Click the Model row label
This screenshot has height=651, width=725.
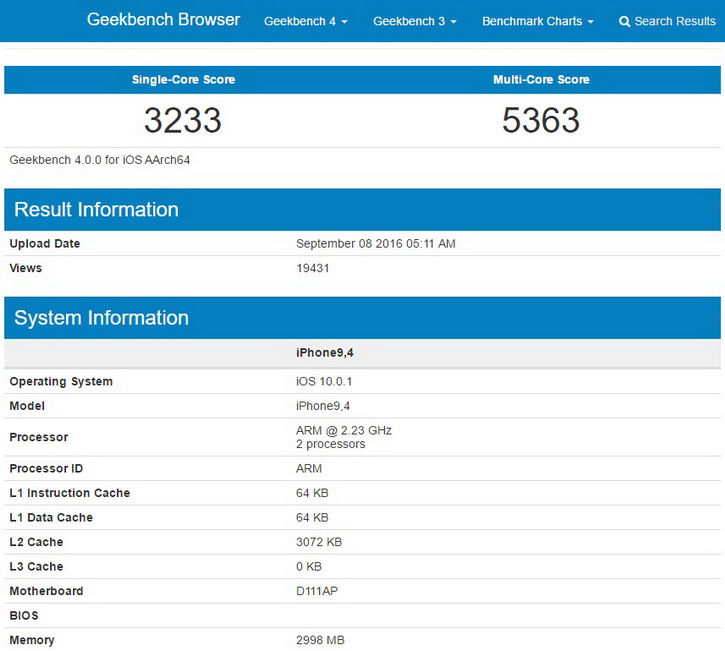click(x=27, y=406)
